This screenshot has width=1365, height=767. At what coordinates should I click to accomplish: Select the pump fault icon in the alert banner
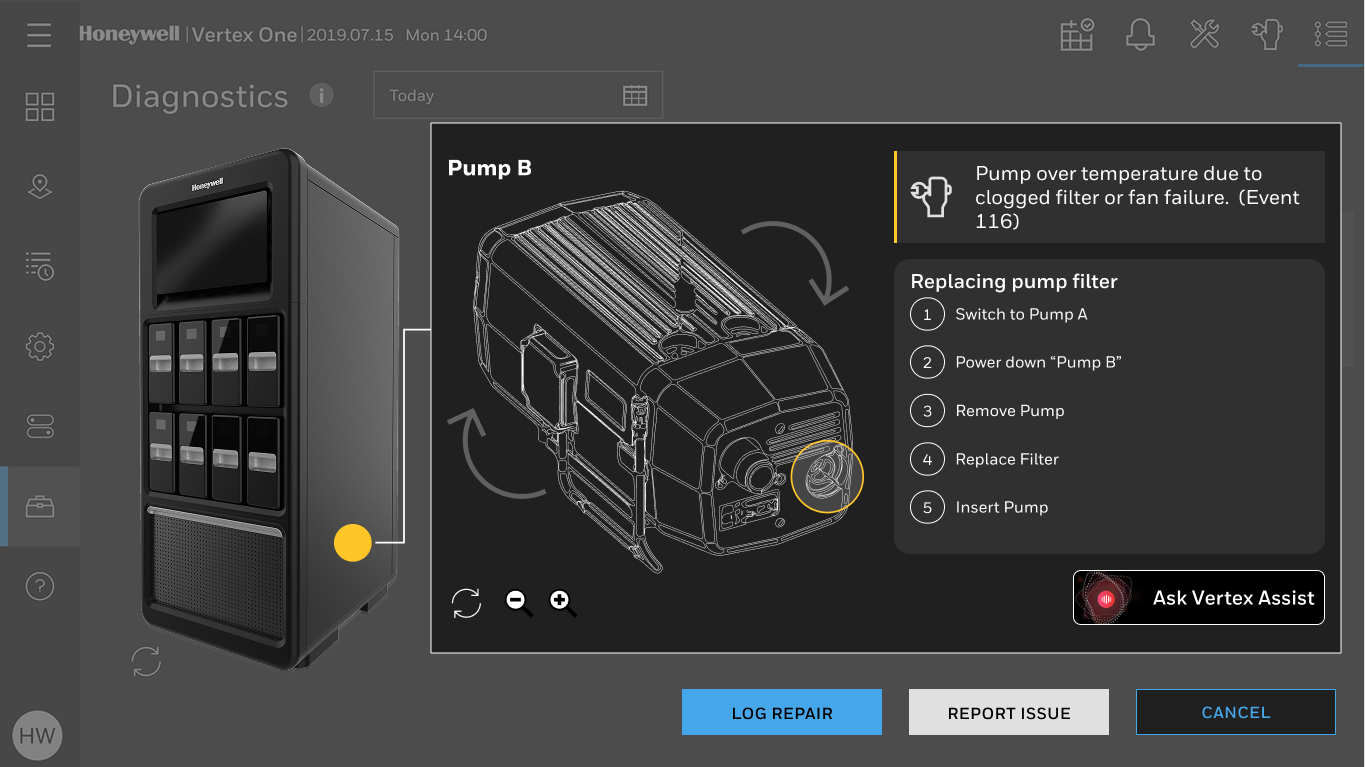point(931,197)
